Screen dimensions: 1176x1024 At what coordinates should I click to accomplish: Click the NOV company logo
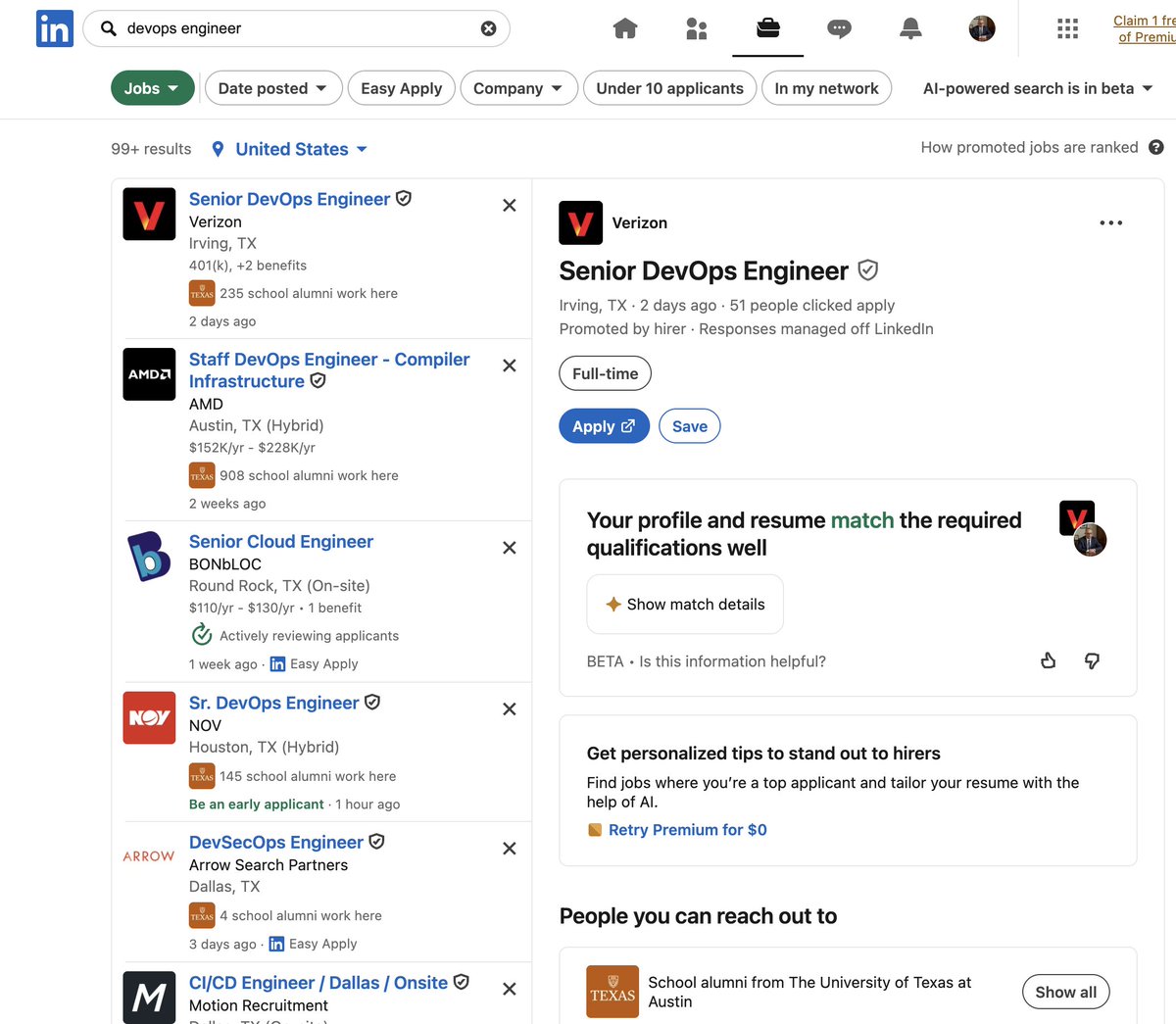[149, 717]
